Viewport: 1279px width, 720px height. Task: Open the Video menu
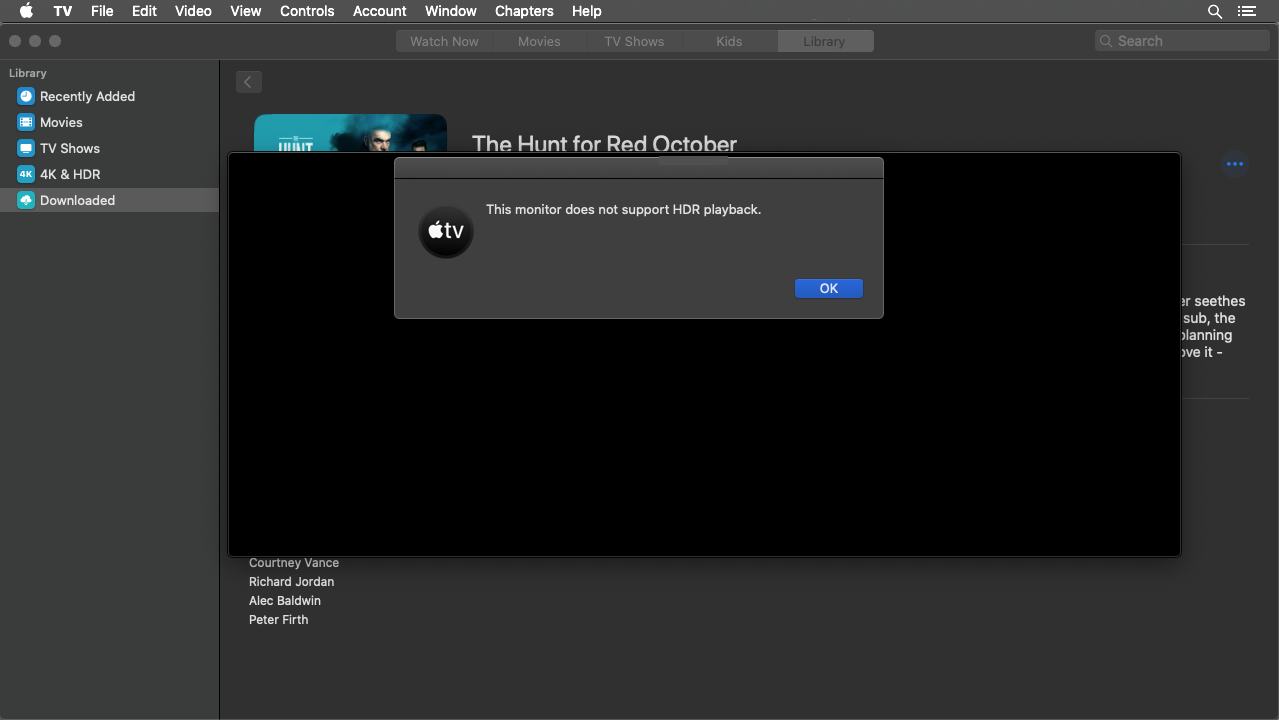coord(193,11)
